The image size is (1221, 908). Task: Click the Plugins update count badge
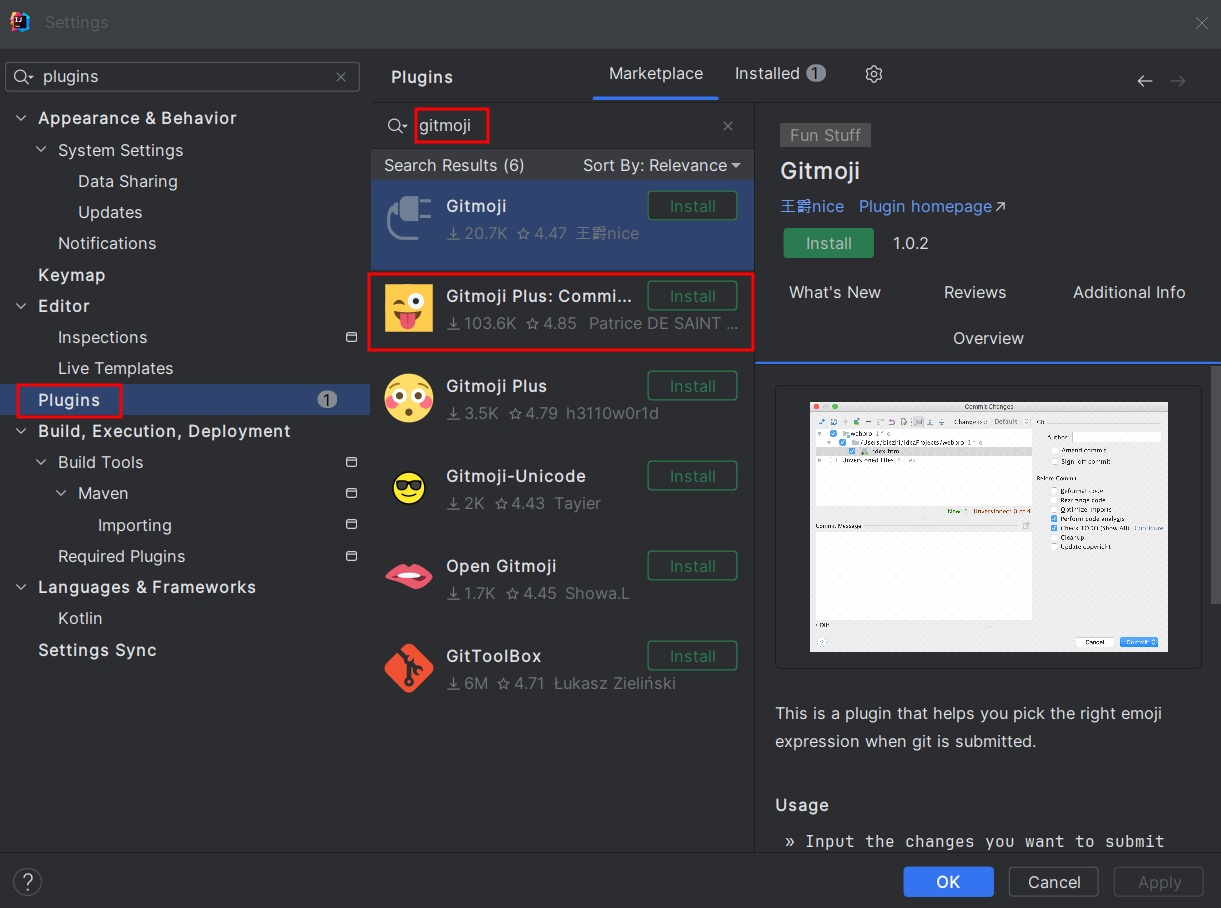click(327, 400)
